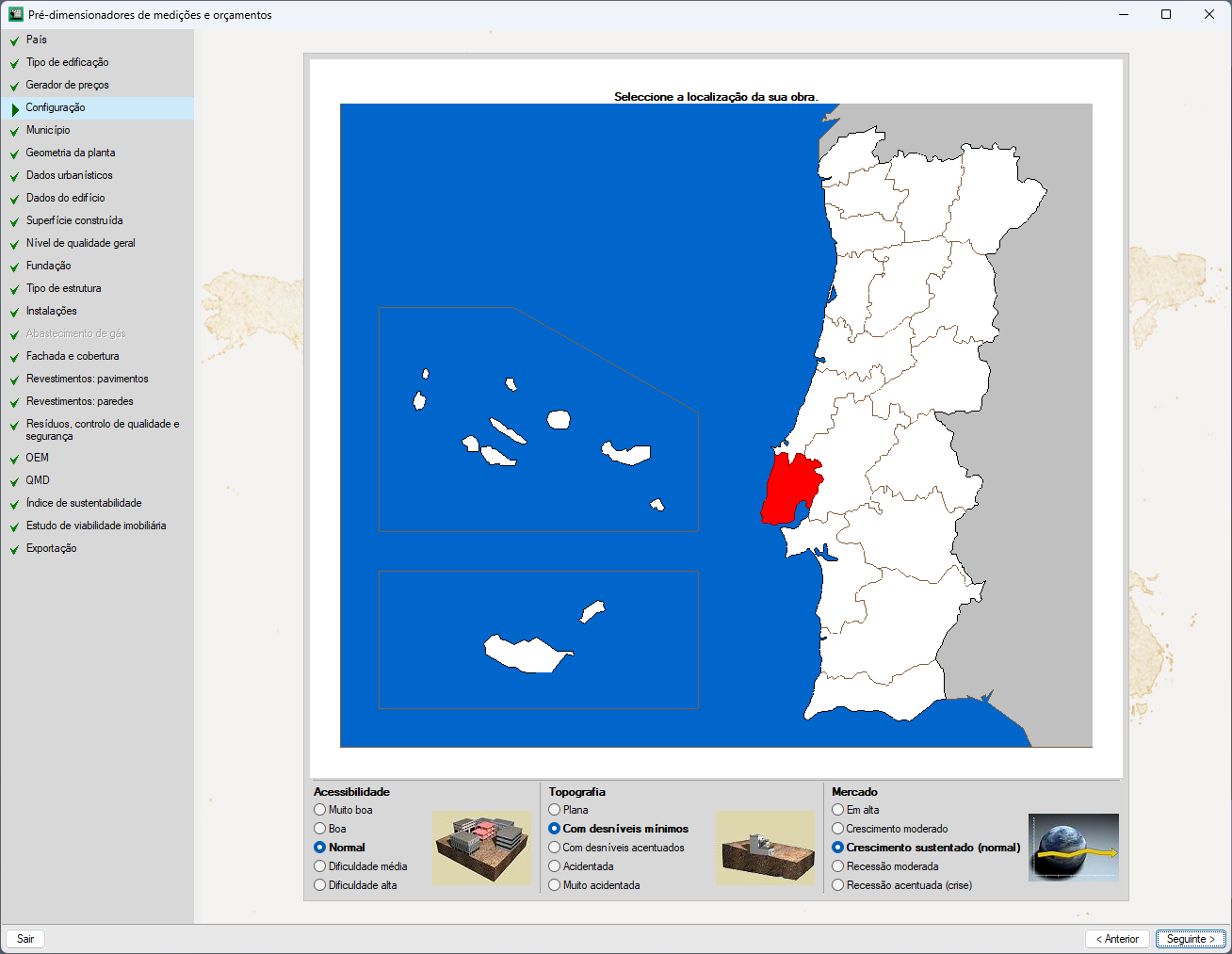
Task: Exit wizard using 'Sair' button
Action: [25, 939]
